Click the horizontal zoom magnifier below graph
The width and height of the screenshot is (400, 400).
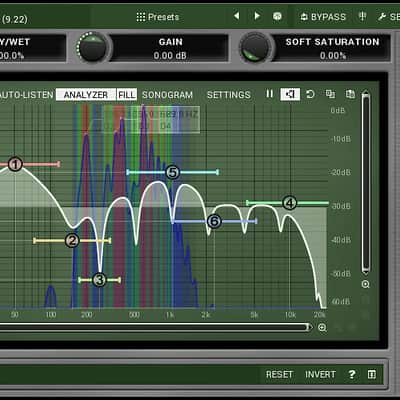[x=322, y=328]
